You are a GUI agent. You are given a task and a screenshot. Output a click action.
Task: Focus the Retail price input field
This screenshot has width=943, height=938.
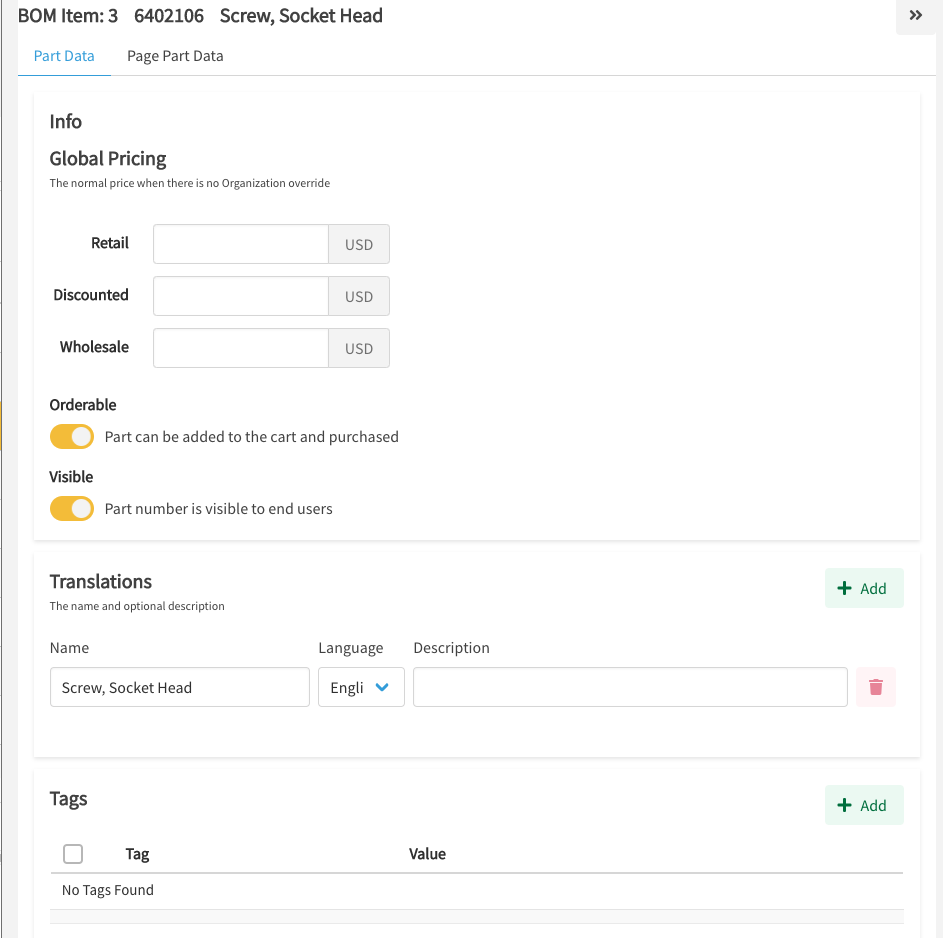[x=241, y=244]
